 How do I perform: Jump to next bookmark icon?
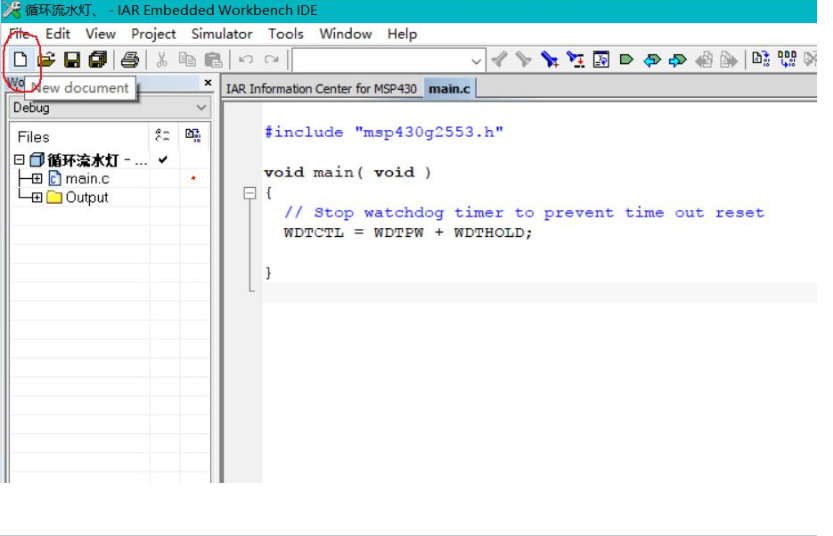[x=677, y=60]
